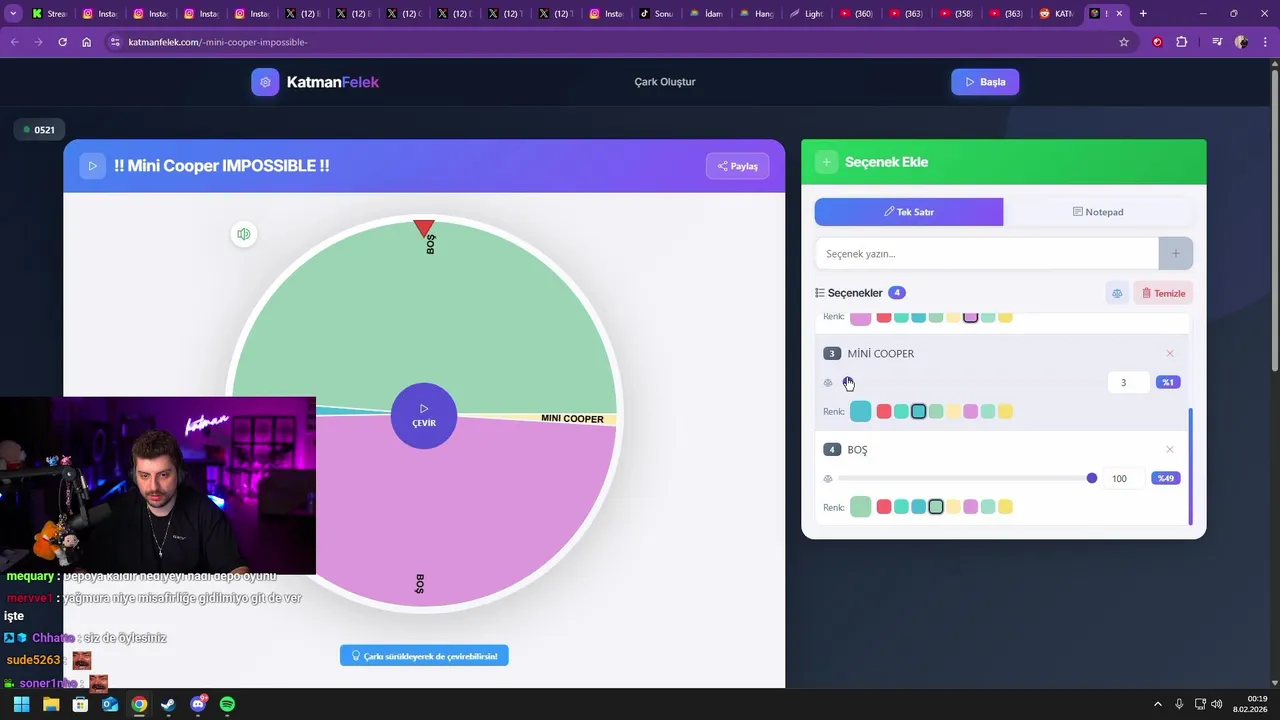Open the Chrome profile avatar
This screenshot has height=720, width=1280.
coord(1241,42)
